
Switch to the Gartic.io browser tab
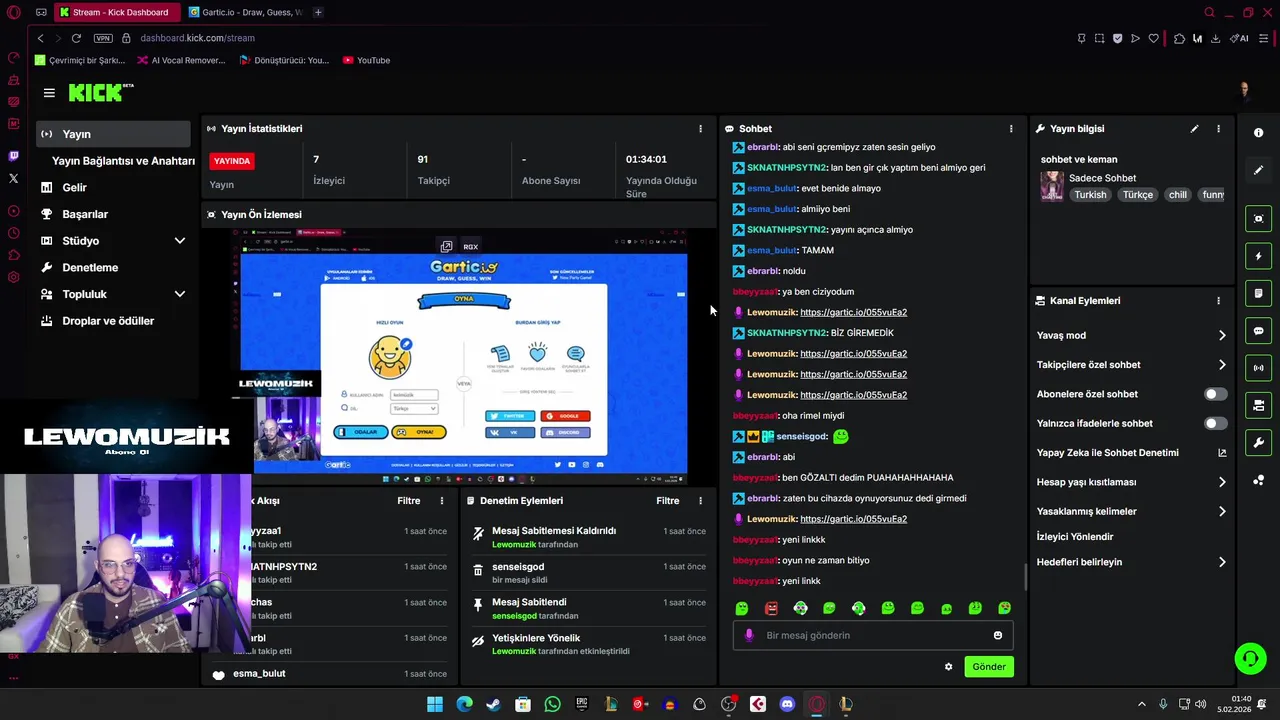coord(245,13)
